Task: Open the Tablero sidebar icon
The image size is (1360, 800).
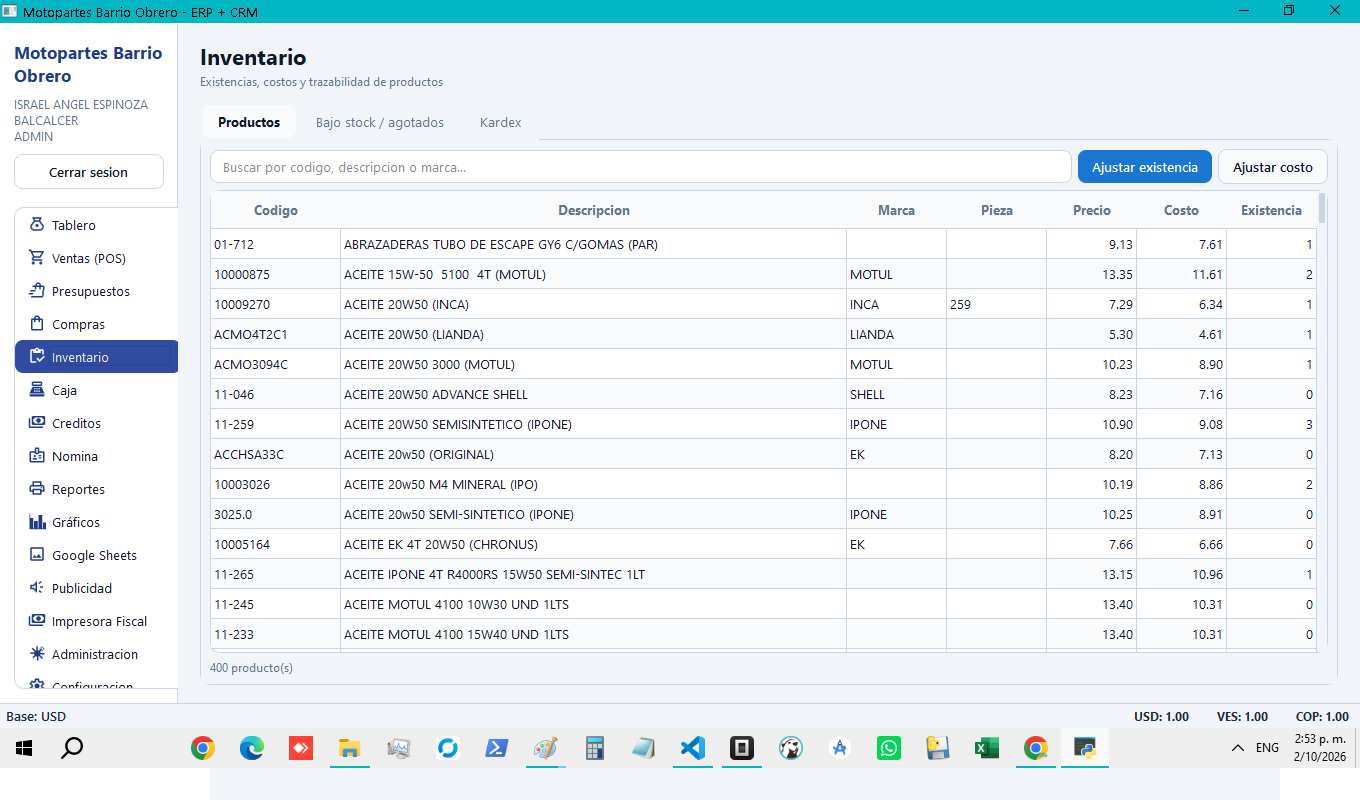Action: coord(37,225)
